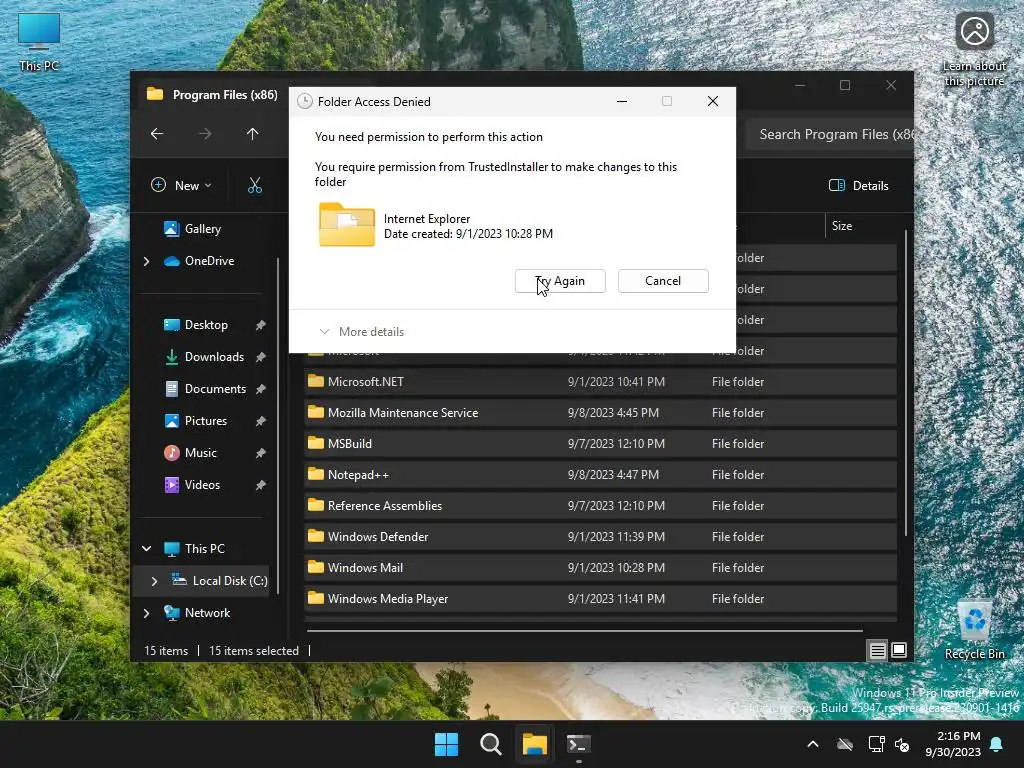1024x768 pixels.
Task: Go up one folder level arrow
Action: click(x=253, y=134)
